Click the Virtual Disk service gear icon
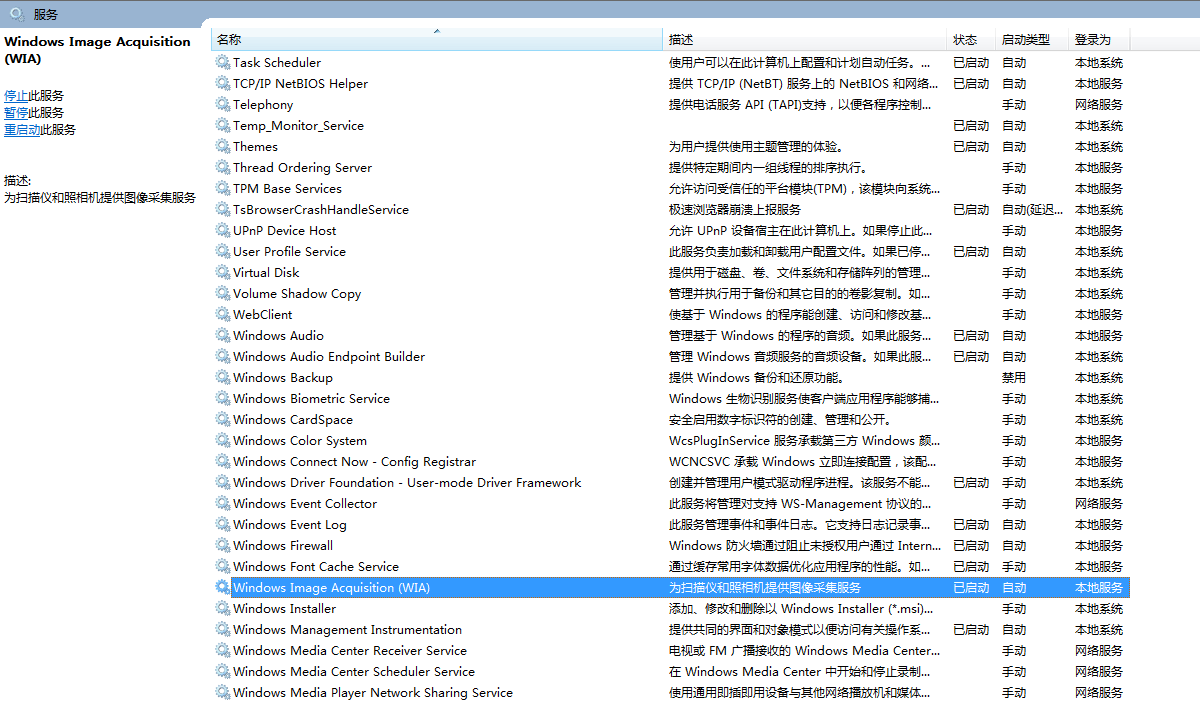 [222, 272]
